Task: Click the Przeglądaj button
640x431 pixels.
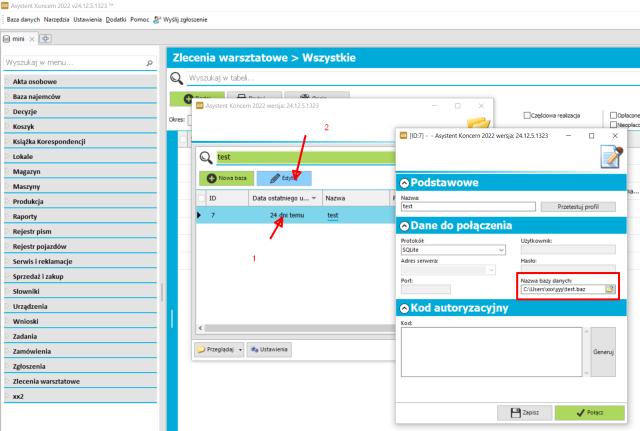Action: coord(216,350)
